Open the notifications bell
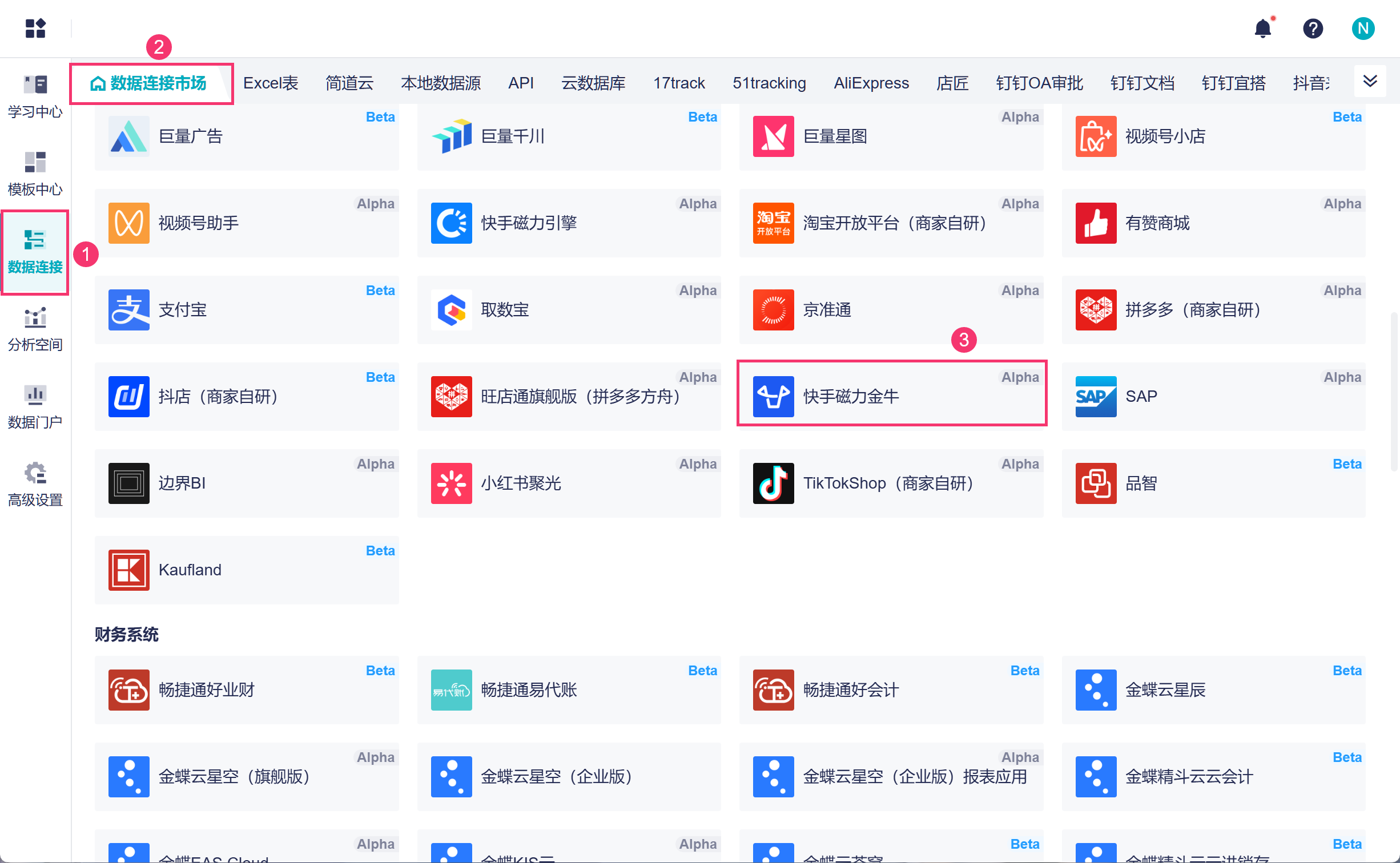The height and width of the screenshot is (863, 1400). [1263, 28]
